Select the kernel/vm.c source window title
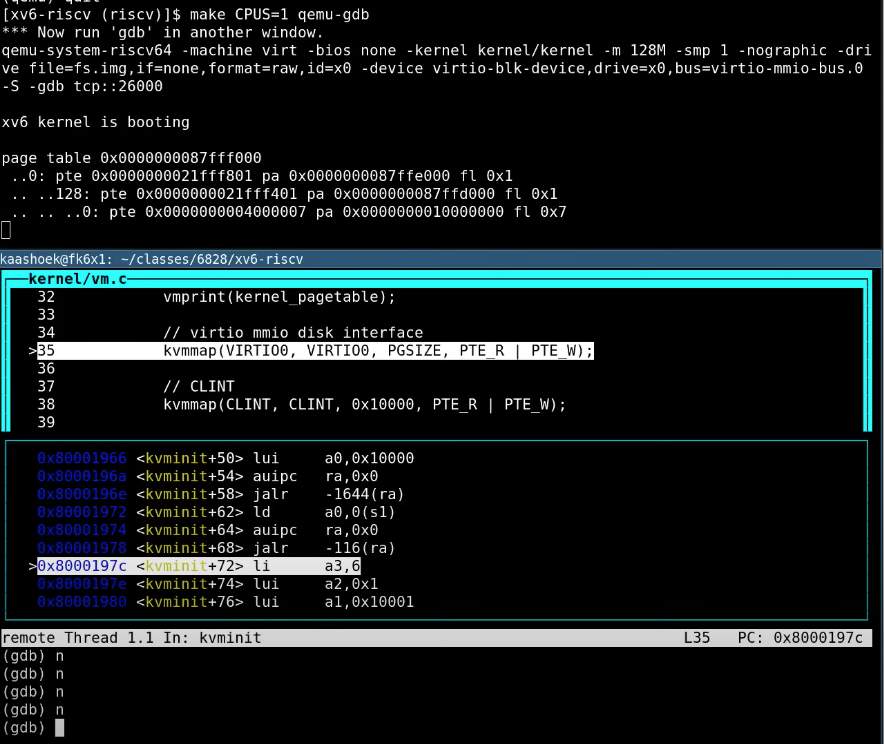Image resolution: width=884 pixels, height=744 pixels. coord(71,277)
